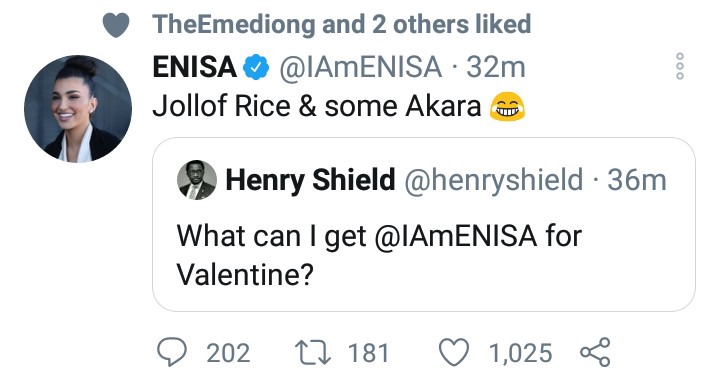Open 'TheEmediong and 2 others liked' label
The height and width of the screenshot is (374, 720).
[x=342, y=24]
